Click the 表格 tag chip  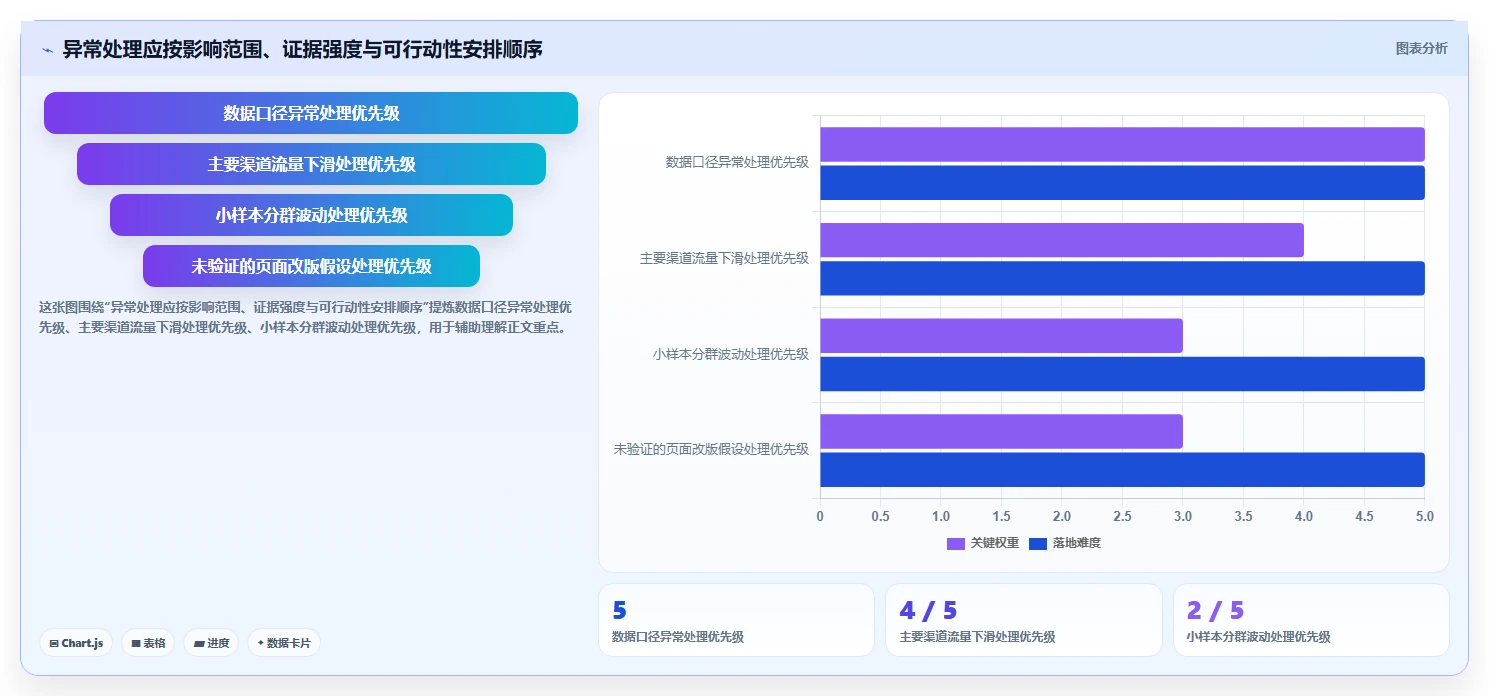tap(148, 643)
